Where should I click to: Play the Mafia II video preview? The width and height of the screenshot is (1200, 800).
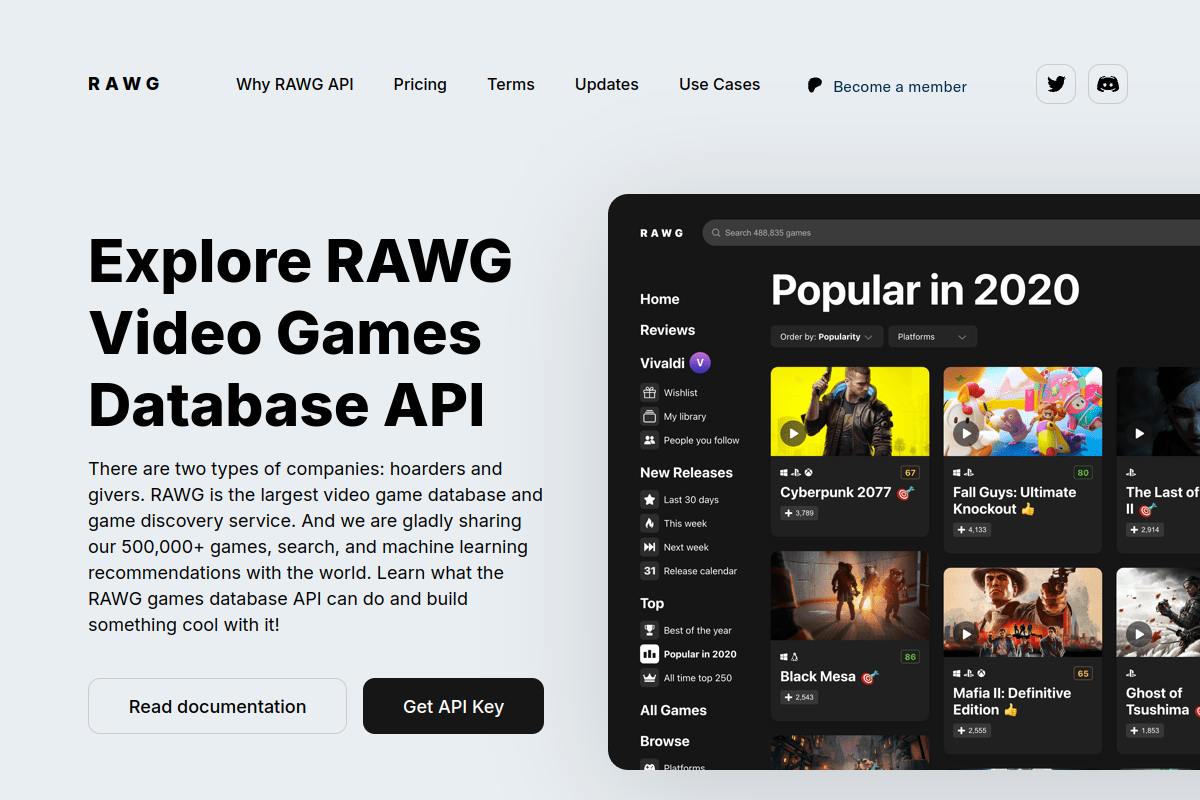point(966,634)
